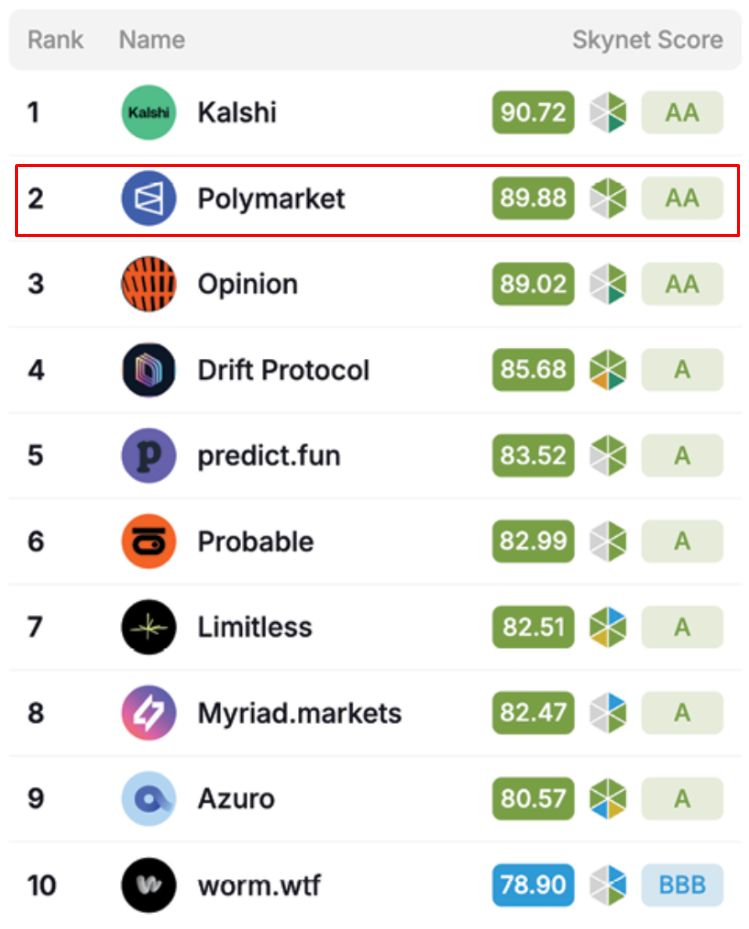Click the Myriad.markets gradient logo
This screenshot has height=929, width=749.
pos(148,714)
